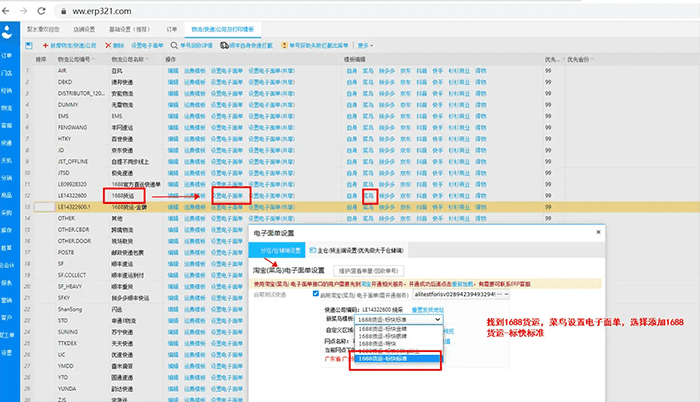700x402 pixels.
Task: Select the 京东快递 name cell
Action: [122, 150]
